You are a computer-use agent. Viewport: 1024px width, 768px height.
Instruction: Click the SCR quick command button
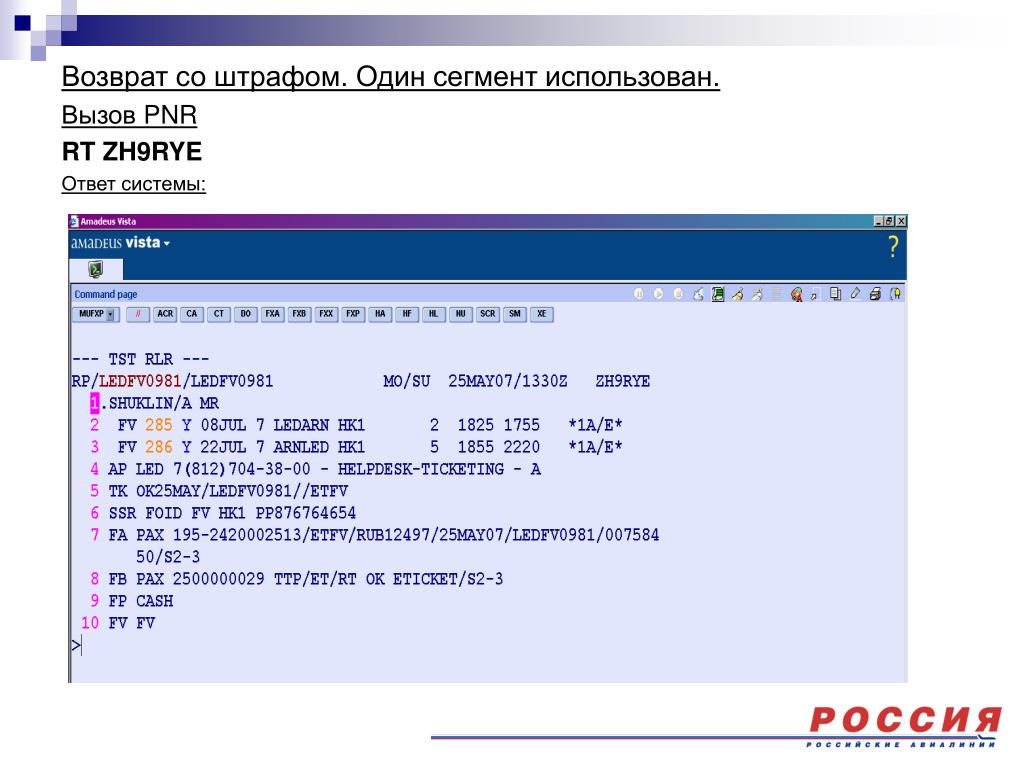coord(488,314)
